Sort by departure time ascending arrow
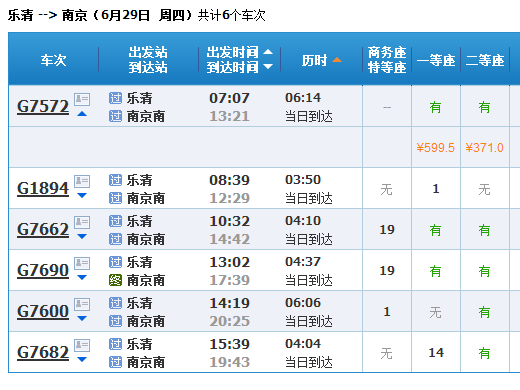Viewport: 520px width, 390px height. coord(268,52)
